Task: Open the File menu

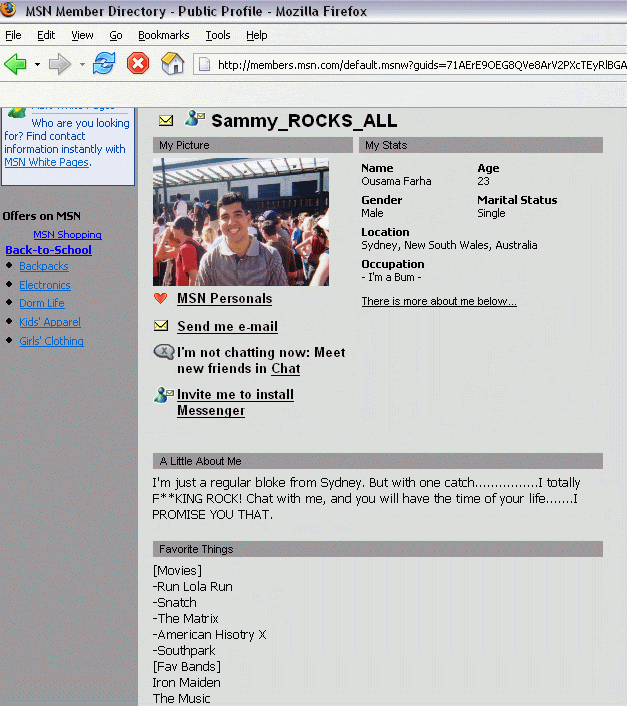Action: coord(13,35)
